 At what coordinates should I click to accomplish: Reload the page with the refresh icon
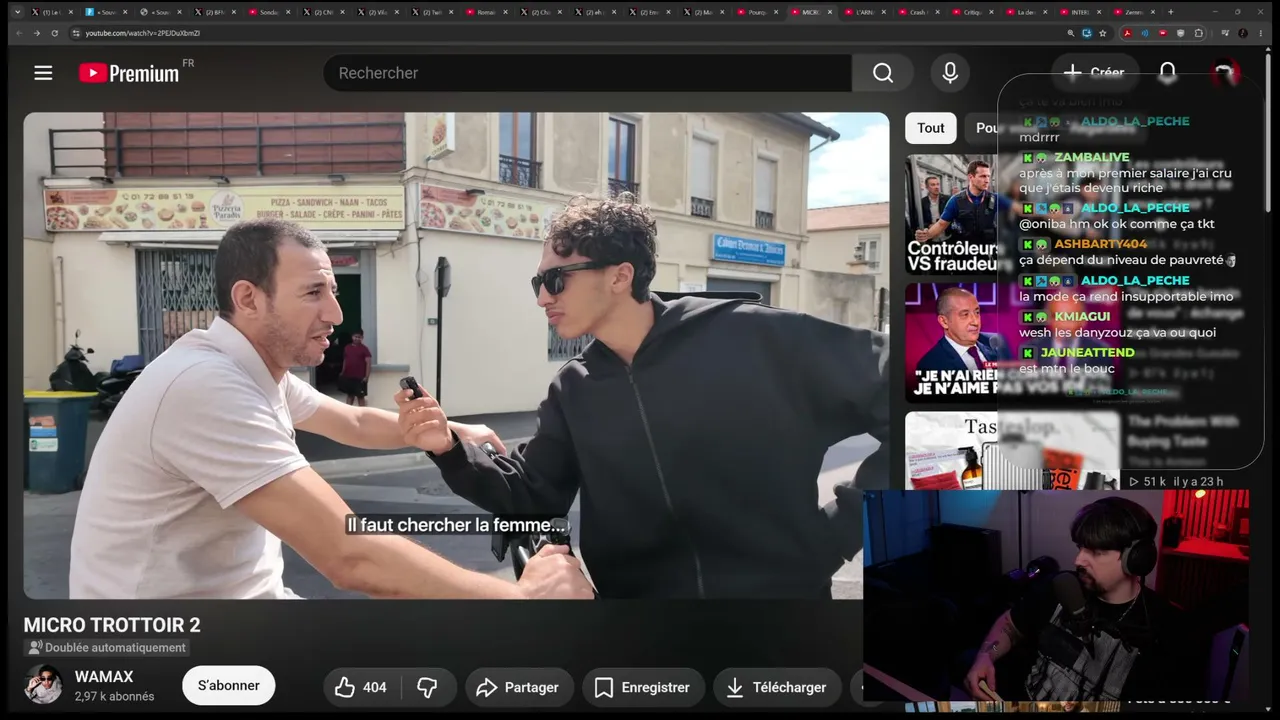pos(55,33)
